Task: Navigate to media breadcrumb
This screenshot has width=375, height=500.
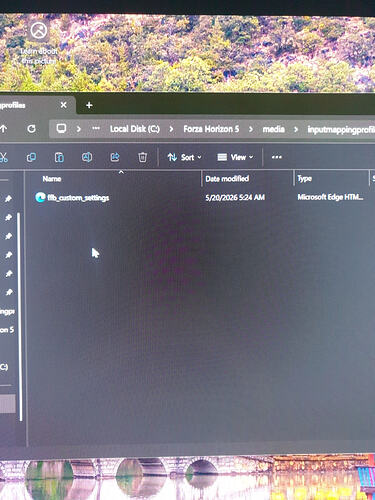Action: click(x=273, y=129)
